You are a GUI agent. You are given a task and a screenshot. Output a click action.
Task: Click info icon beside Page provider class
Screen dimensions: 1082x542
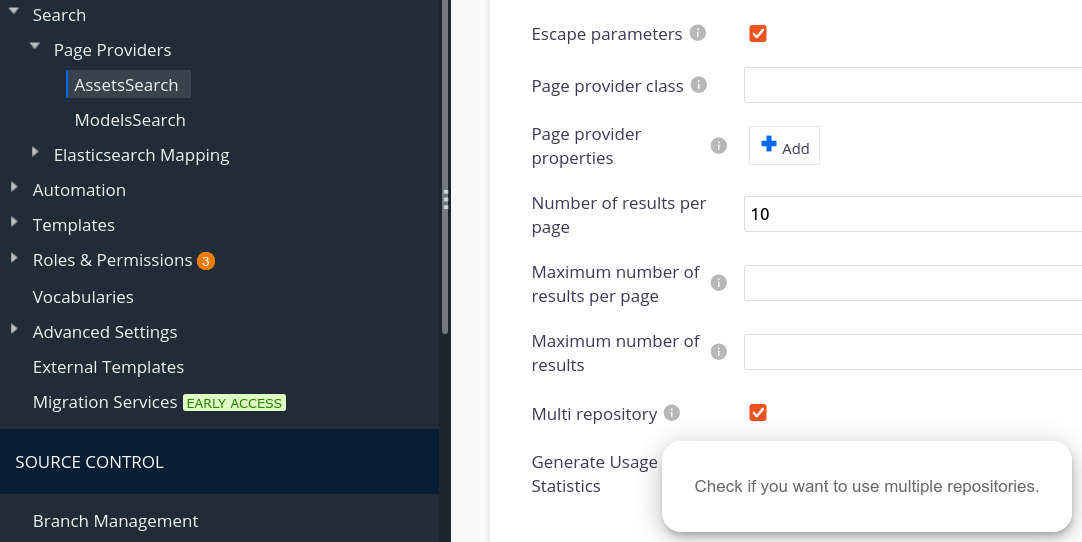699,85
